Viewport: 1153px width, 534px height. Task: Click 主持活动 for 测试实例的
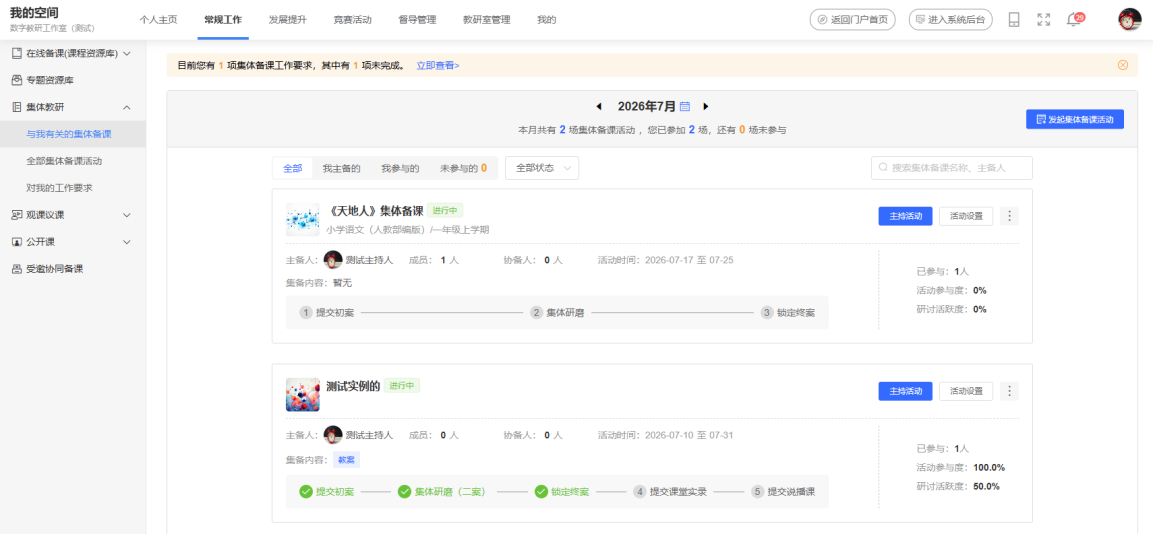pos(905,391)
